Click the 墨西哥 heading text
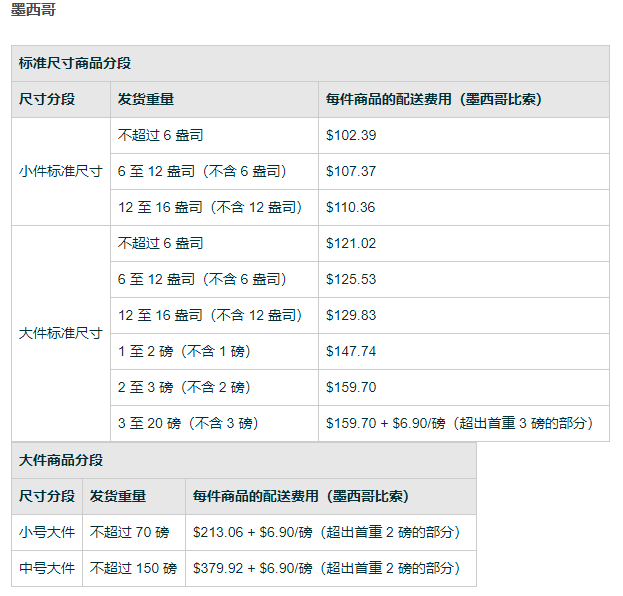Viewport: 623px width, 596px height. (33, 13)
